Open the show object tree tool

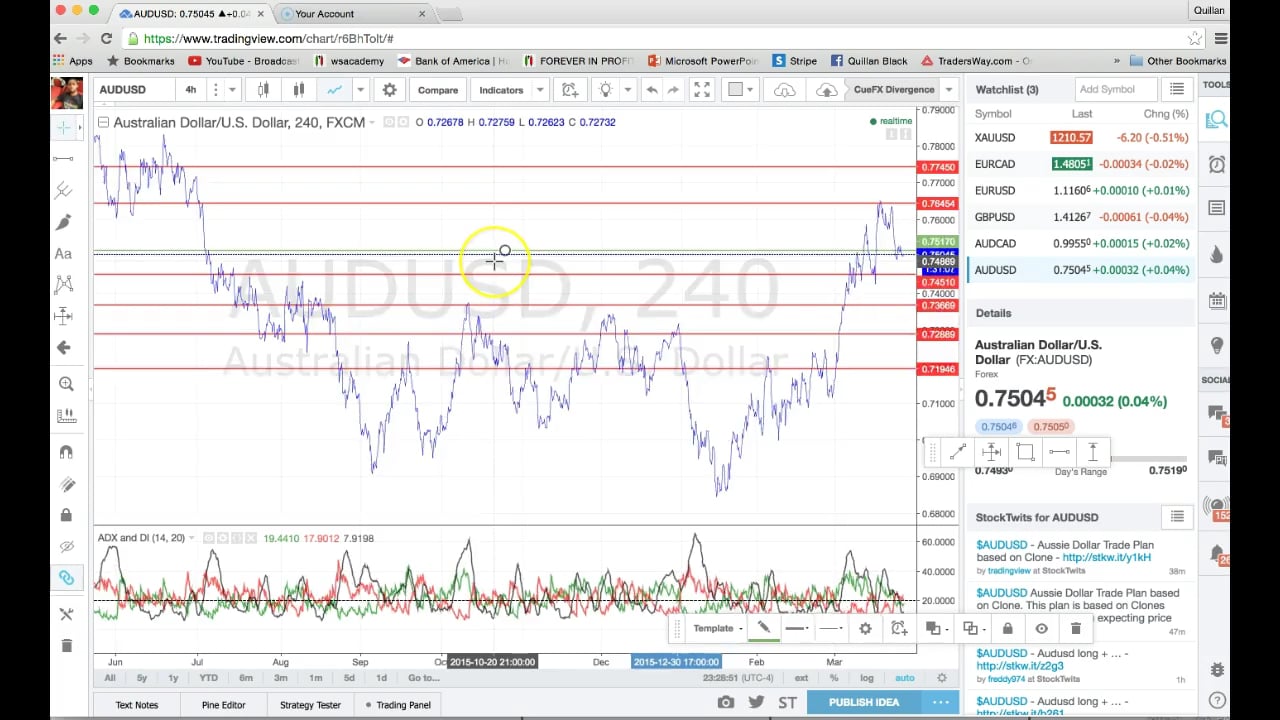pyautogui.click(x=66, y=614)
